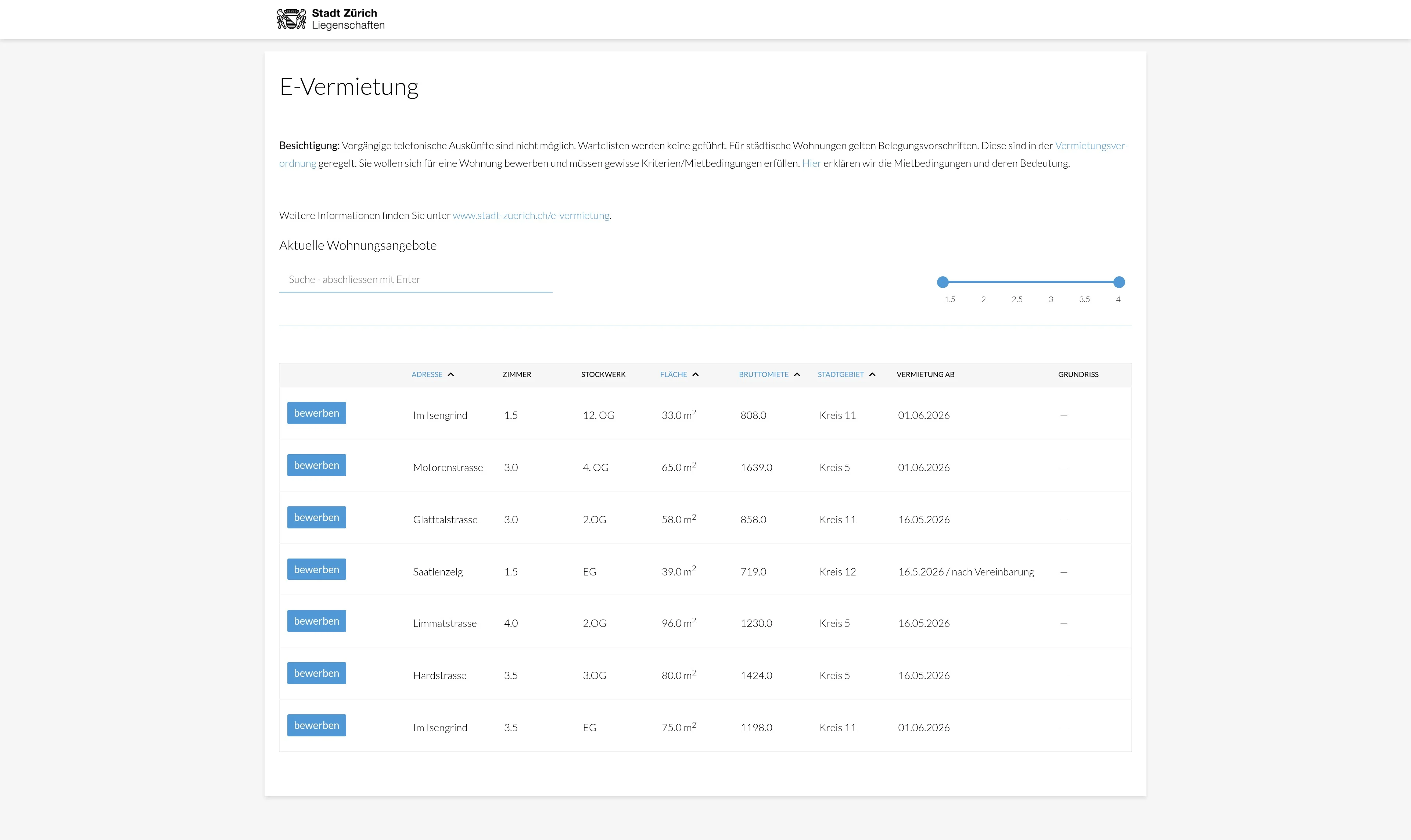Click the Adresse column header
Screen dimensions: 1411x840
(427, 375)
